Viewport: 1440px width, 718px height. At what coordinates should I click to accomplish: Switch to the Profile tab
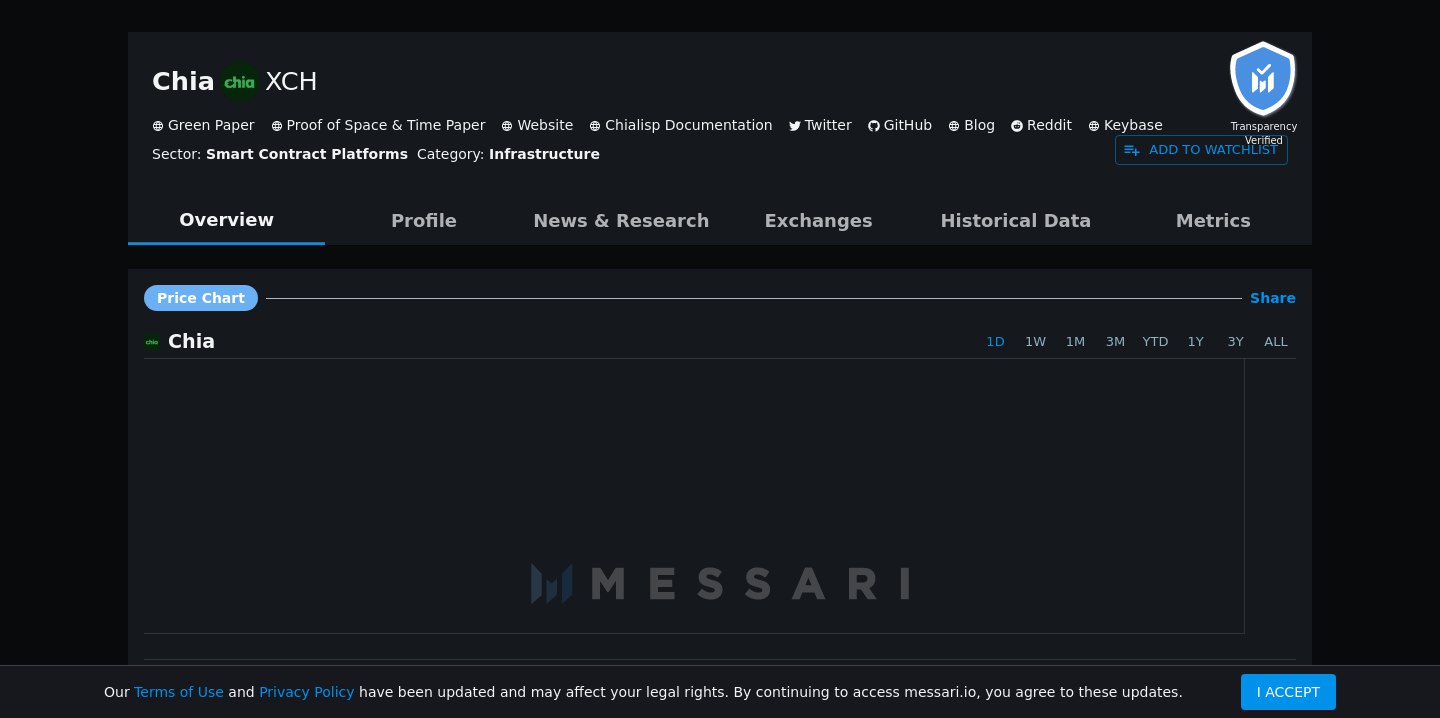[424, 221]
